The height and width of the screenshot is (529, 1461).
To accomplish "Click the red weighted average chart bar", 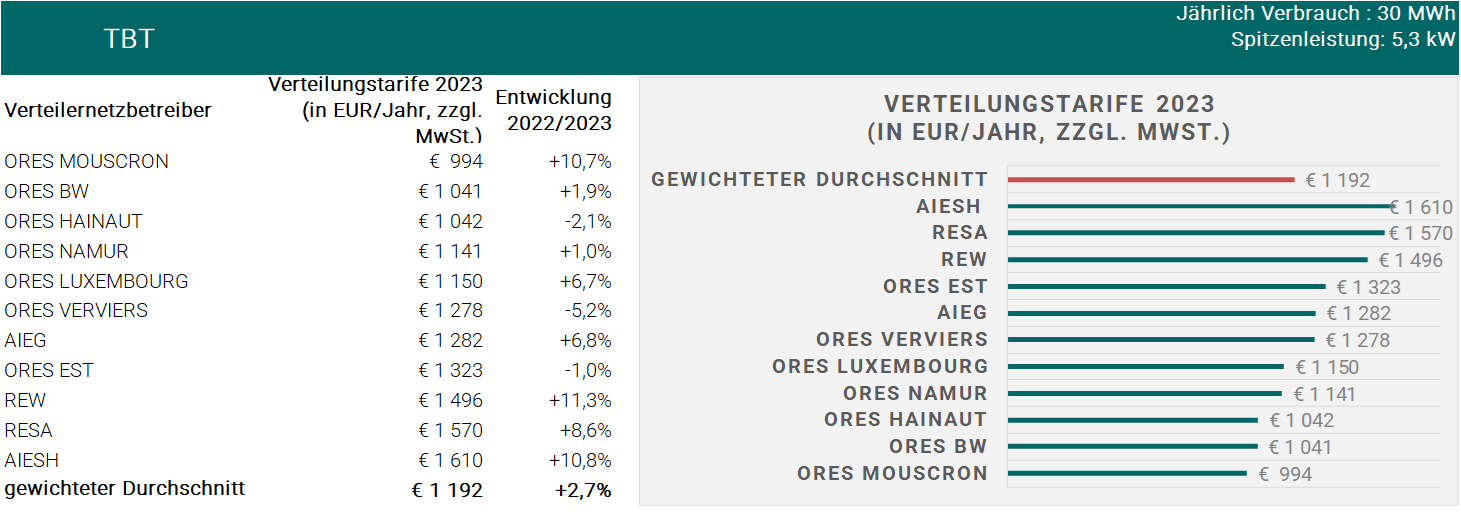I will [1150, 180].
